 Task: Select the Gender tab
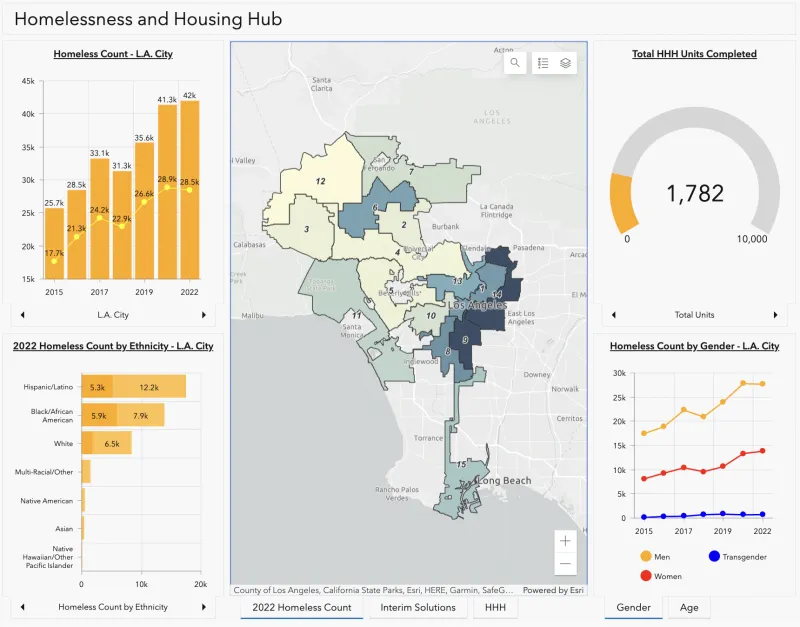click(x=633, y=608)
